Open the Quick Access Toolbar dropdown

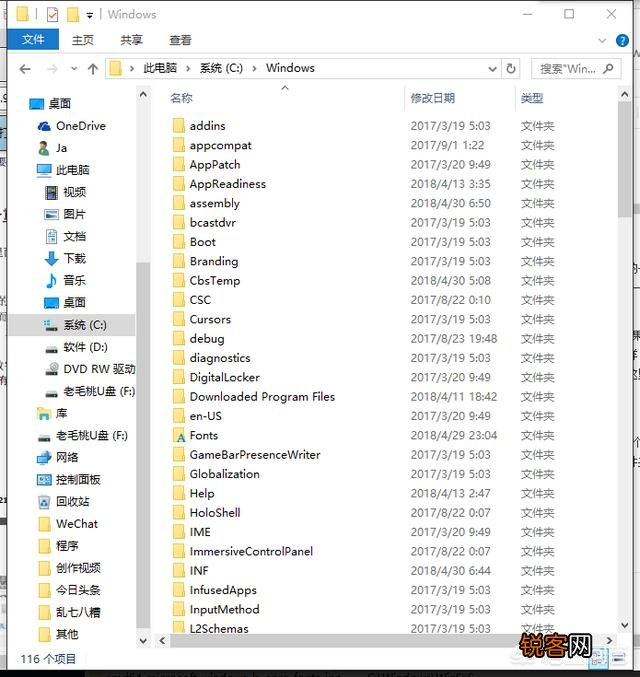click(89, 16)
